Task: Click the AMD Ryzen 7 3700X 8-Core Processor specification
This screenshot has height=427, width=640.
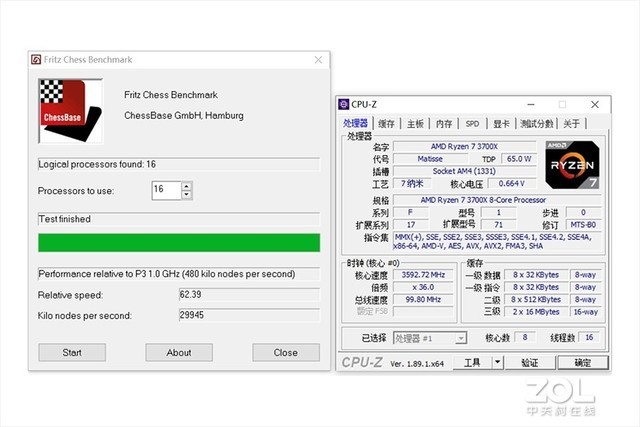Action: click(x=497, y=200)
